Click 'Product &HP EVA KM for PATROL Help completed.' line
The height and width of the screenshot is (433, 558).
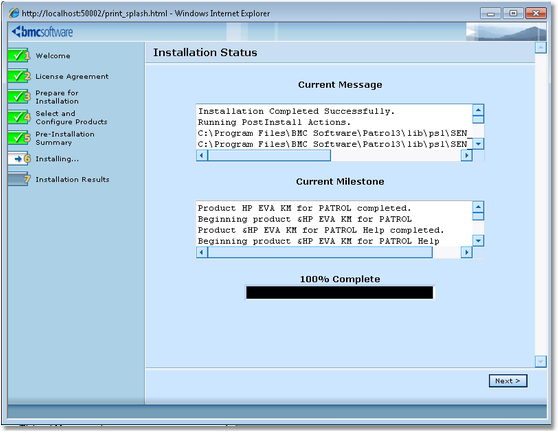(321, 230)
